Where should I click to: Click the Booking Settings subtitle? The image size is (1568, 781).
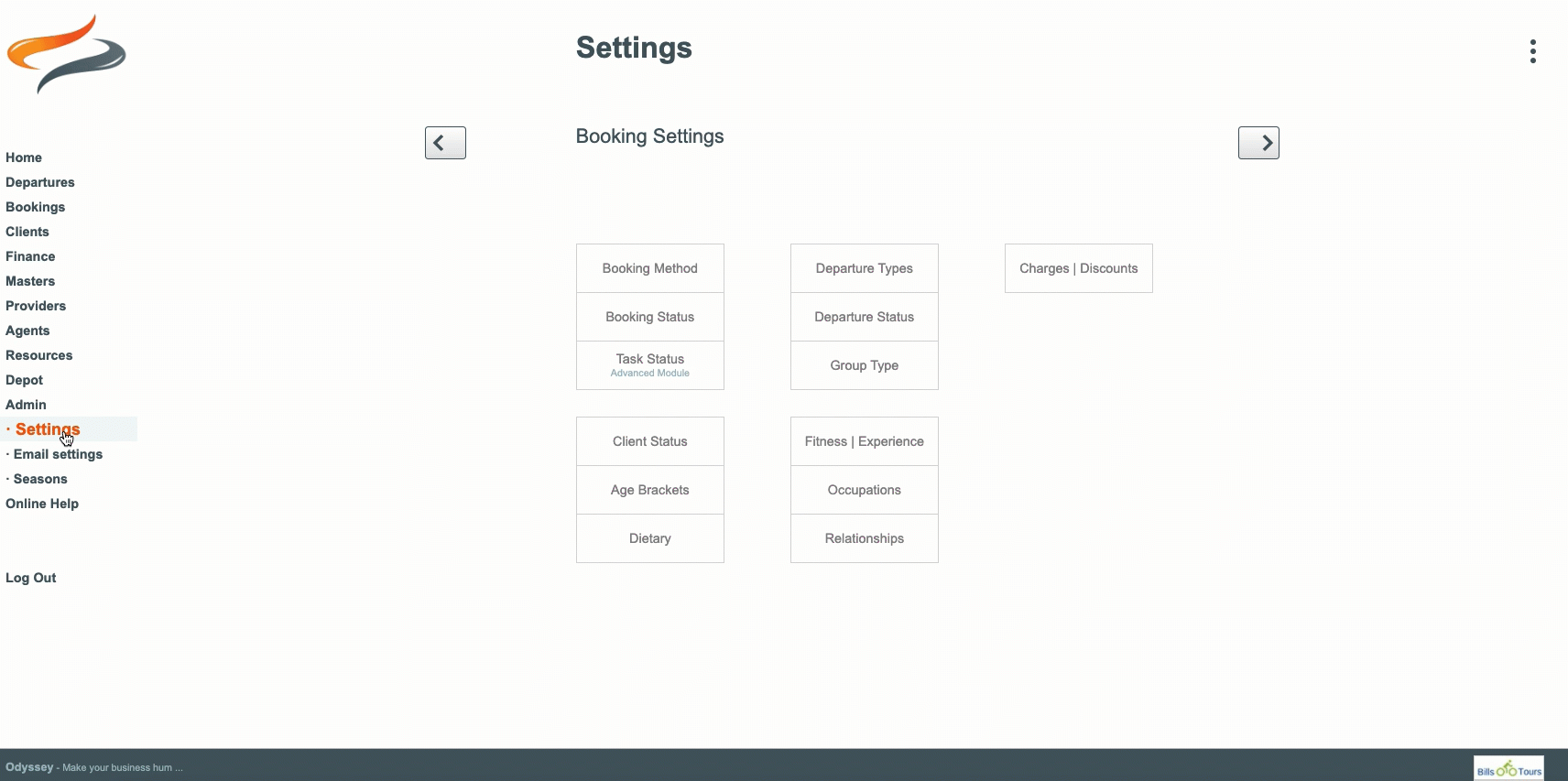(649, 136)
